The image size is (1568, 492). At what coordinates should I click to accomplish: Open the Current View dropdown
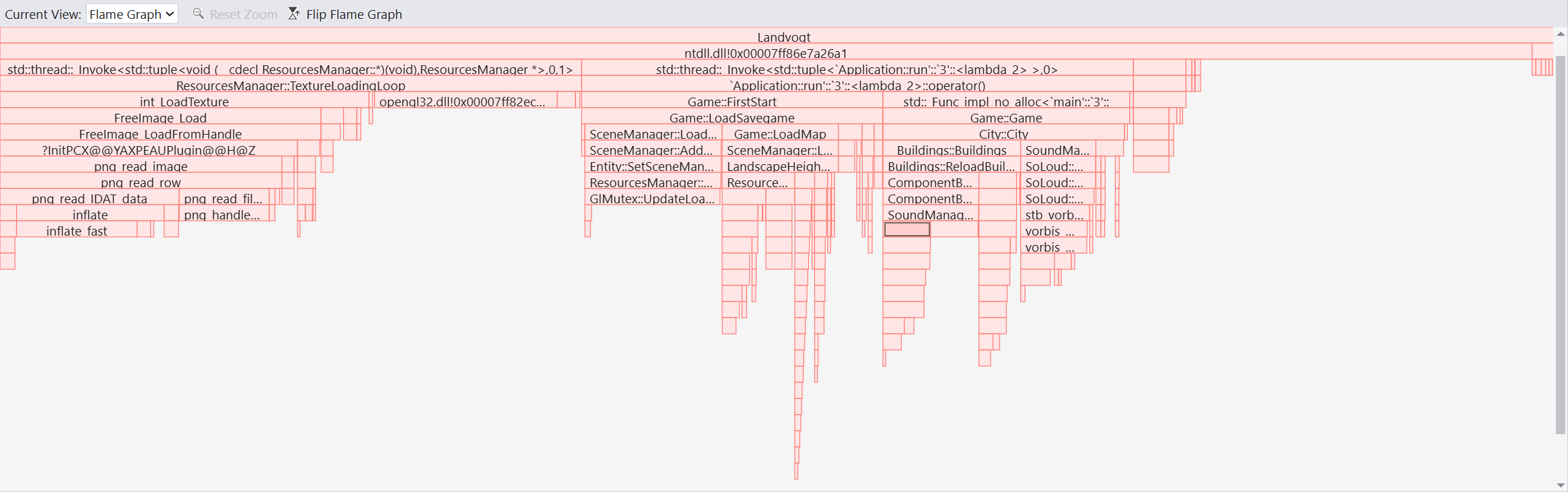coord(132,14)
